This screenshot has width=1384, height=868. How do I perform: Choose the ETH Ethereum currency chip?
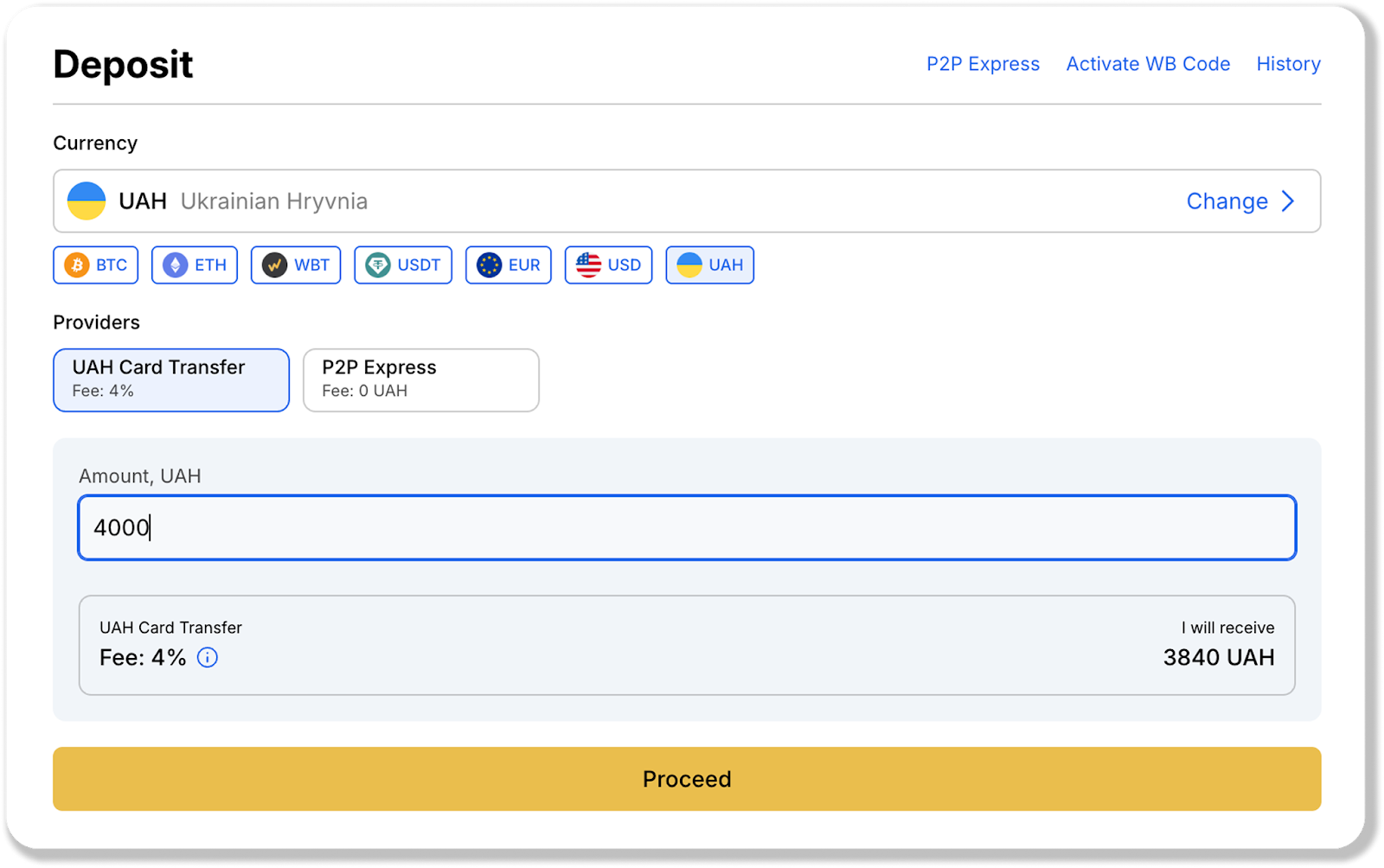tap(195, 265)
